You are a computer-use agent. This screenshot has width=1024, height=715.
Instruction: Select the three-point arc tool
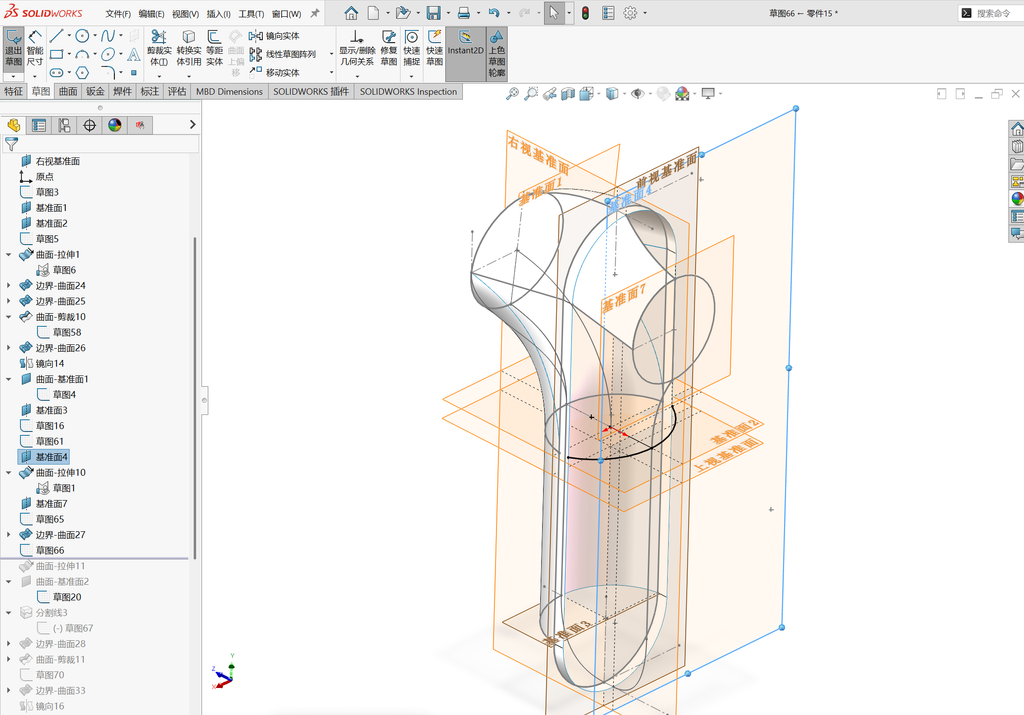(x=82, y=54)
